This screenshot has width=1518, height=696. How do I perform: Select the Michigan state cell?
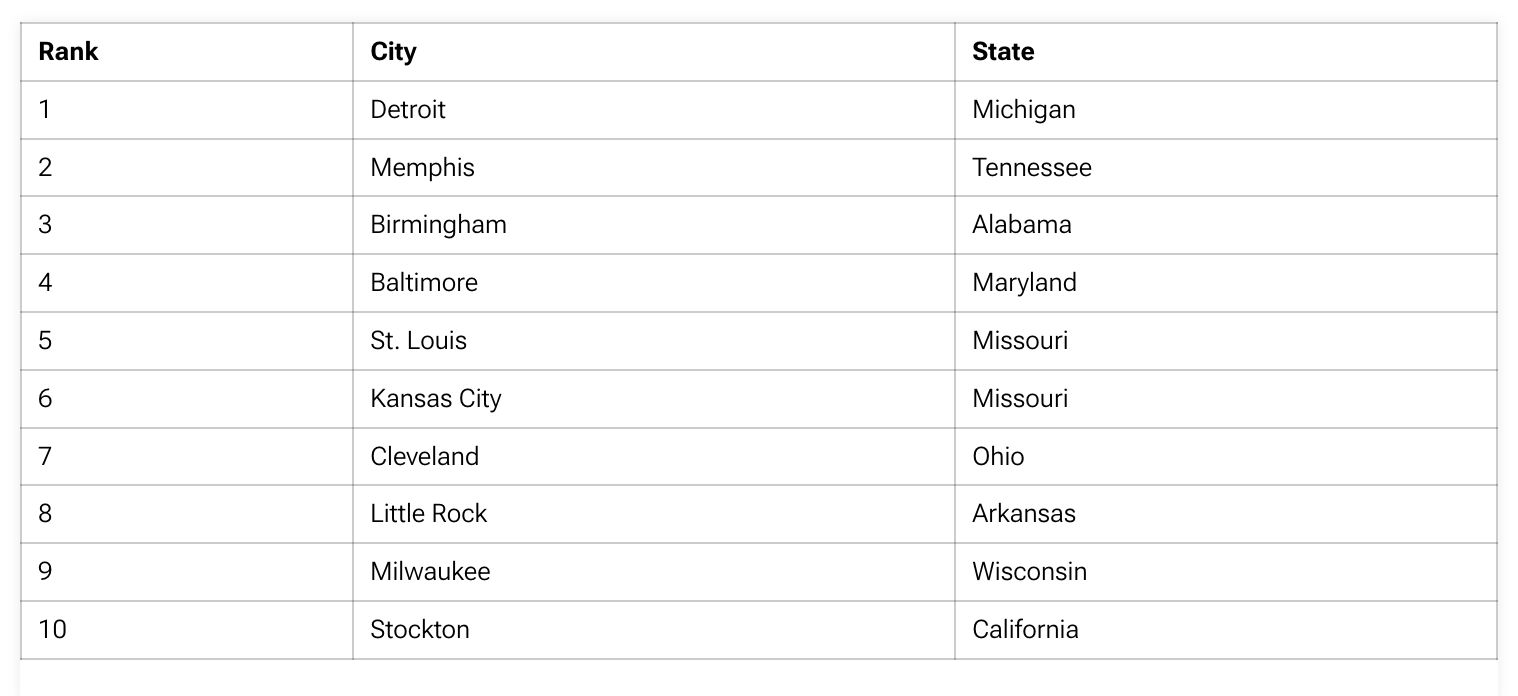[x=1024, y=109]
